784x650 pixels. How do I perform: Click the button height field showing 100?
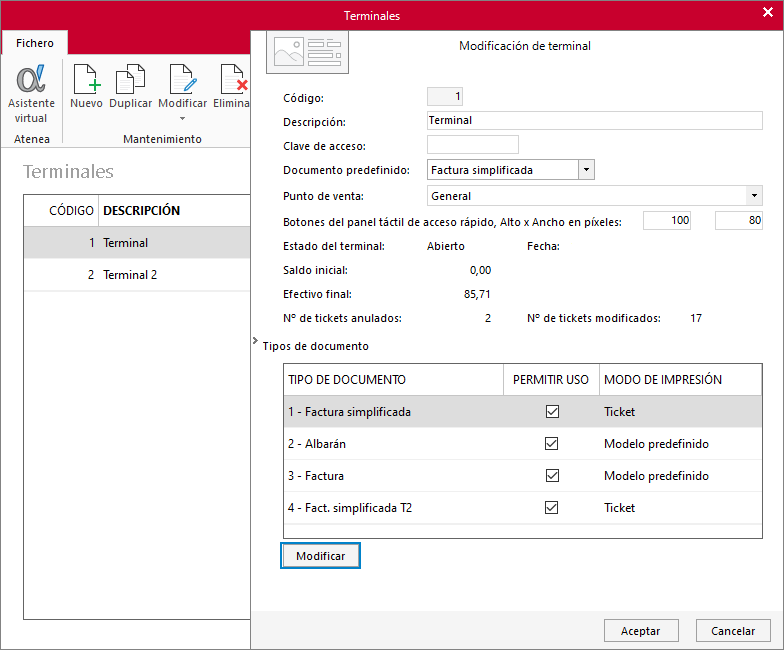tap(666, 220)
